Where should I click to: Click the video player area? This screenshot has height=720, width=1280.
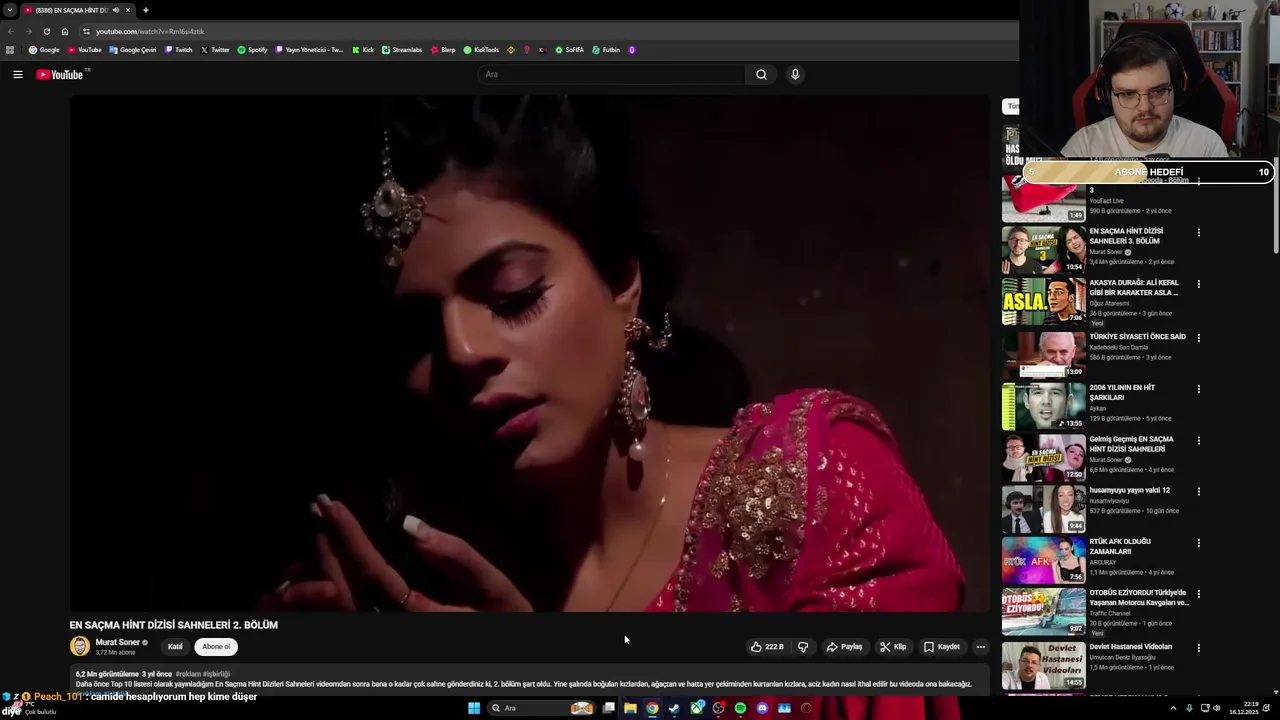tap(529, 353)
